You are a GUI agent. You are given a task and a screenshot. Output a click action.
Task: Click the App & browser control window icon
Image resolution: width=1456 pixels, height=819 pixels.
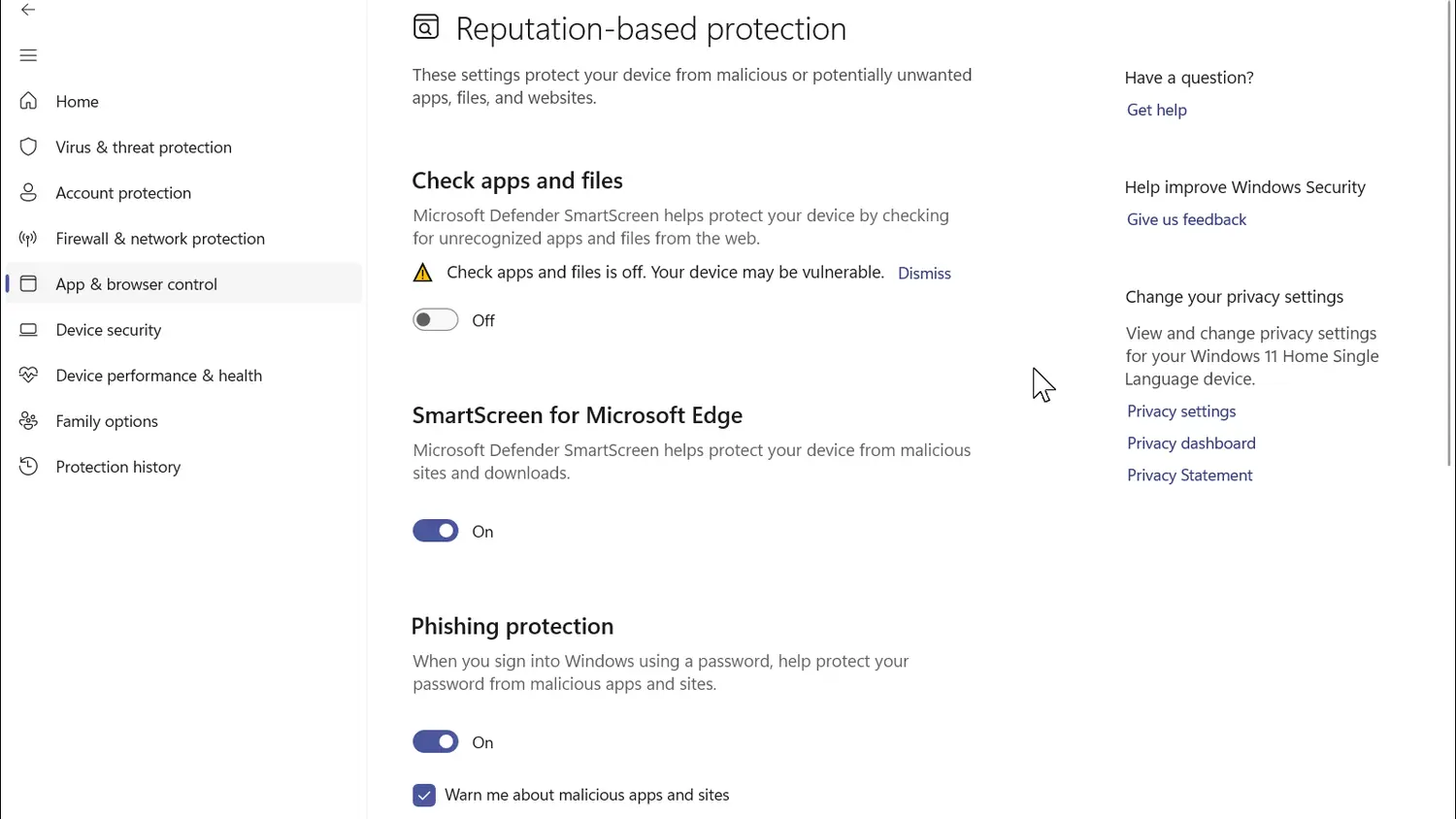[x=28, y=283]
